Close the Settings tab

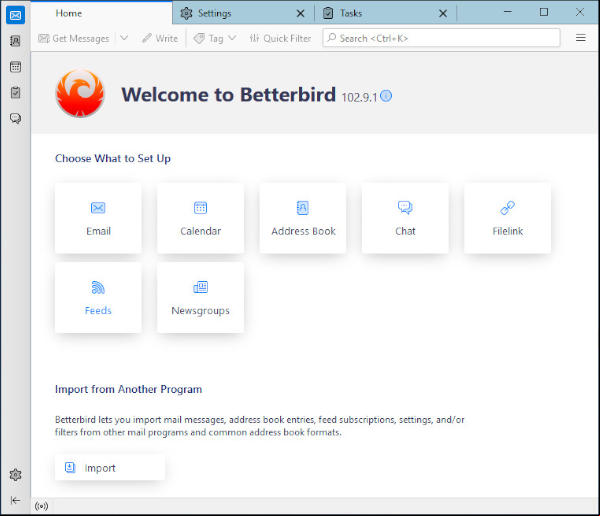click(301, 14)
